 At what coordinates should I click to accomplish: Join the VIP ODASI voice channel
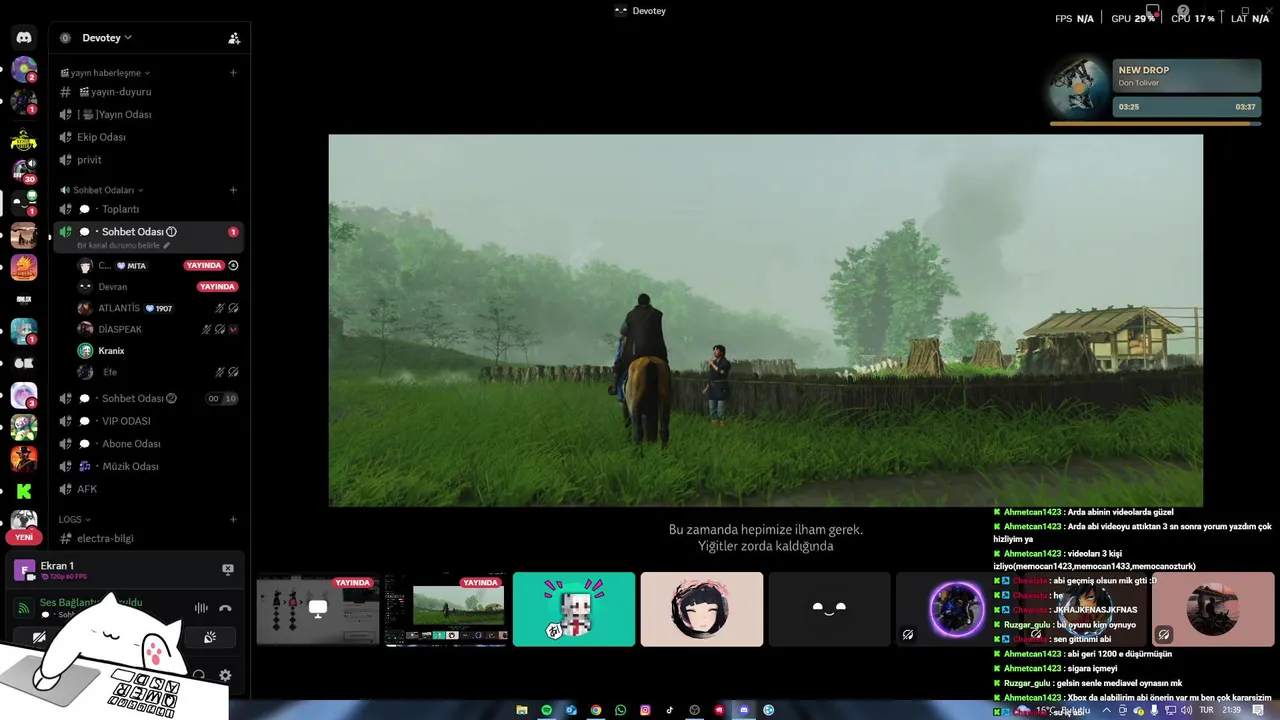point(148,421)
